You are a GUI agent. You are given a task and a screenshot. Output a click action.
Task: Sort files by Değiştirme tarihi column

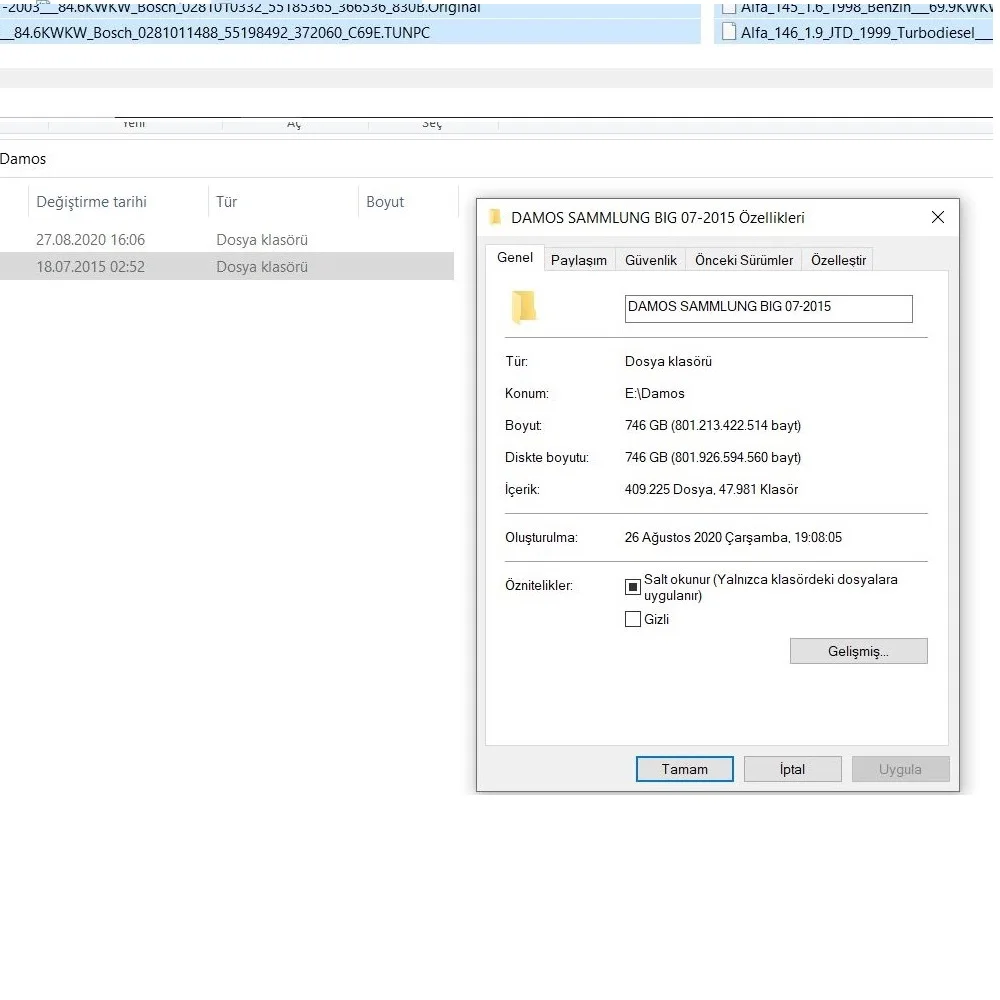[x=91, y=201]
